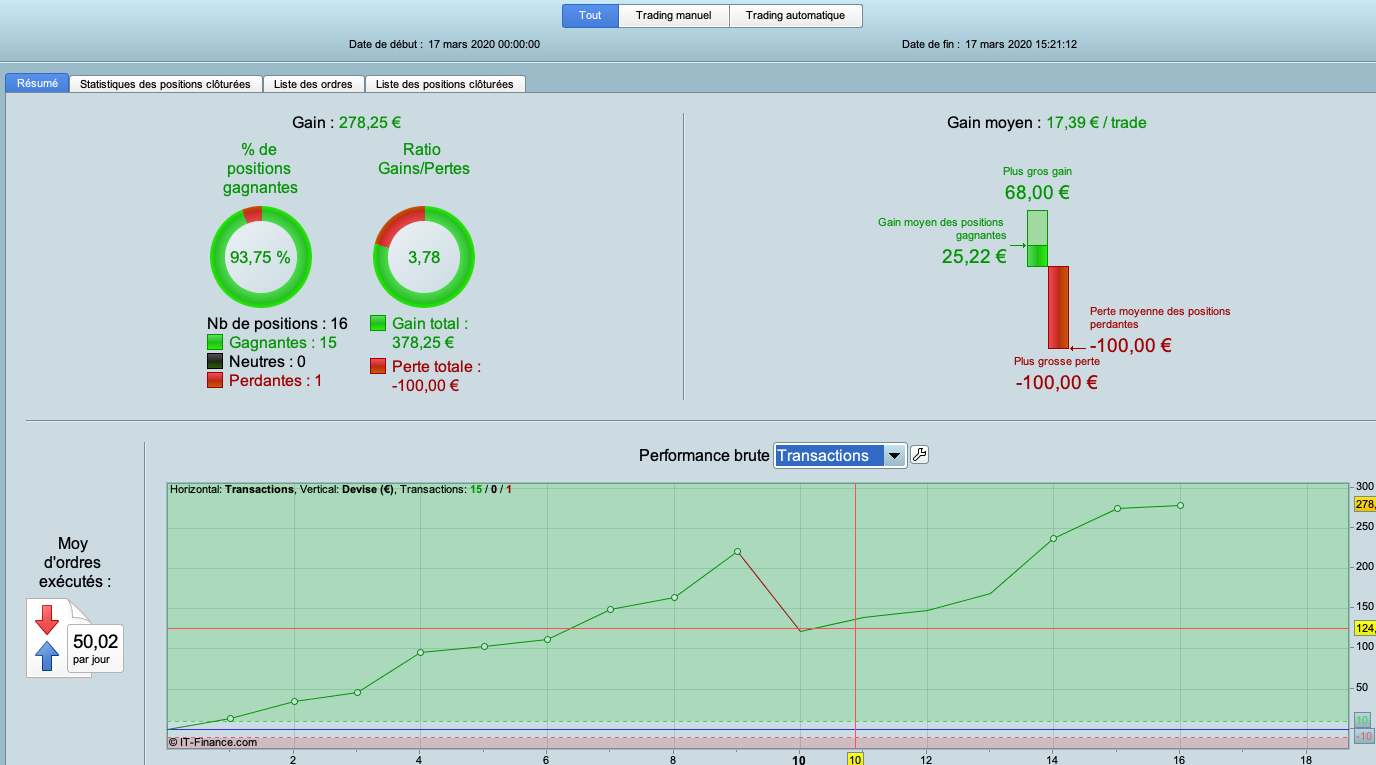1376x765 pixels.
Task: Open the Statistiques des positions clôturées tab
Action: pos(165,84)
